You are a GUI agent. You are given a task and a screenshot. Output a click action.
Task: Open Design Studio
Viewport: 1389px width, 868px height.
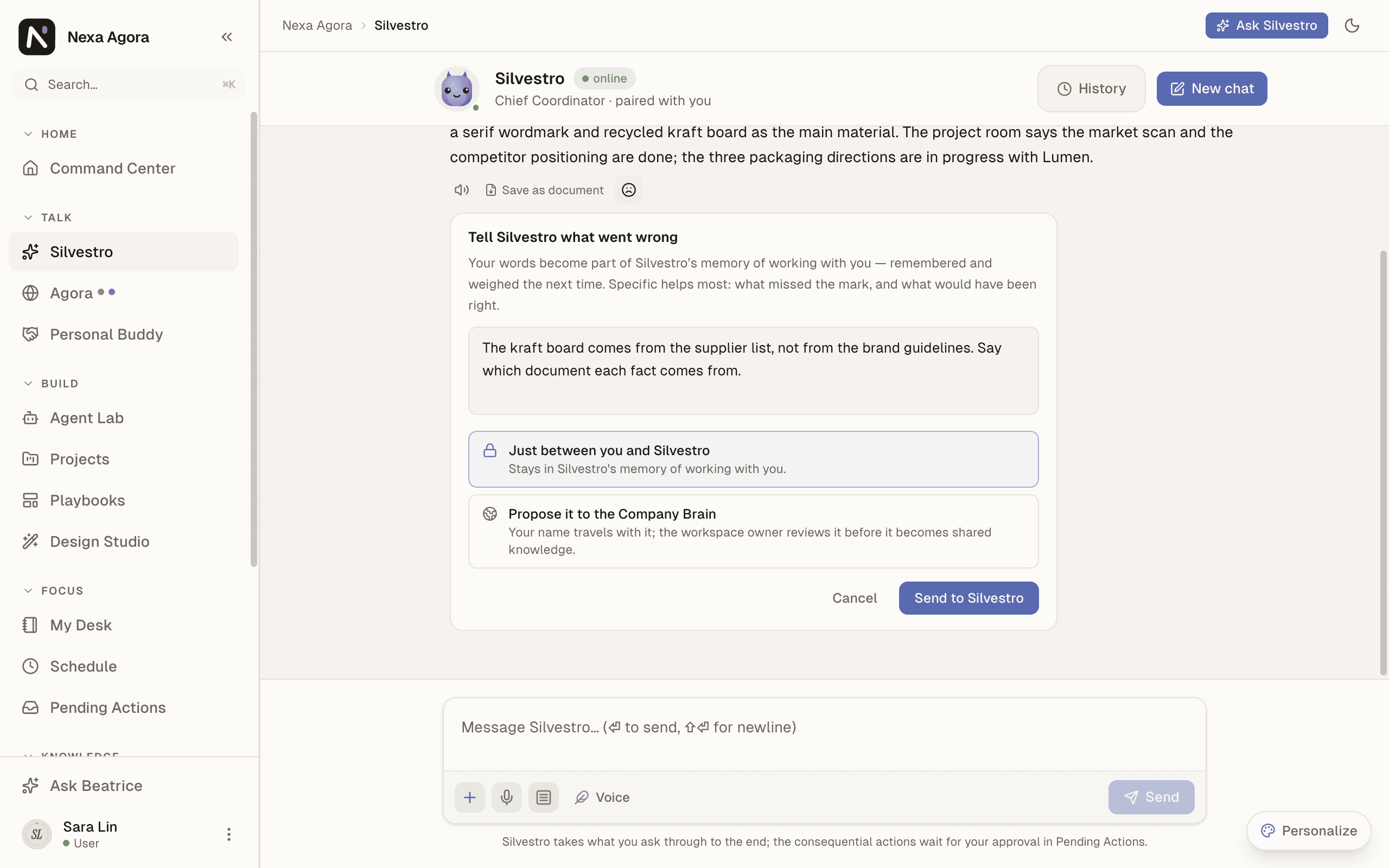click(x=123, y=541)
